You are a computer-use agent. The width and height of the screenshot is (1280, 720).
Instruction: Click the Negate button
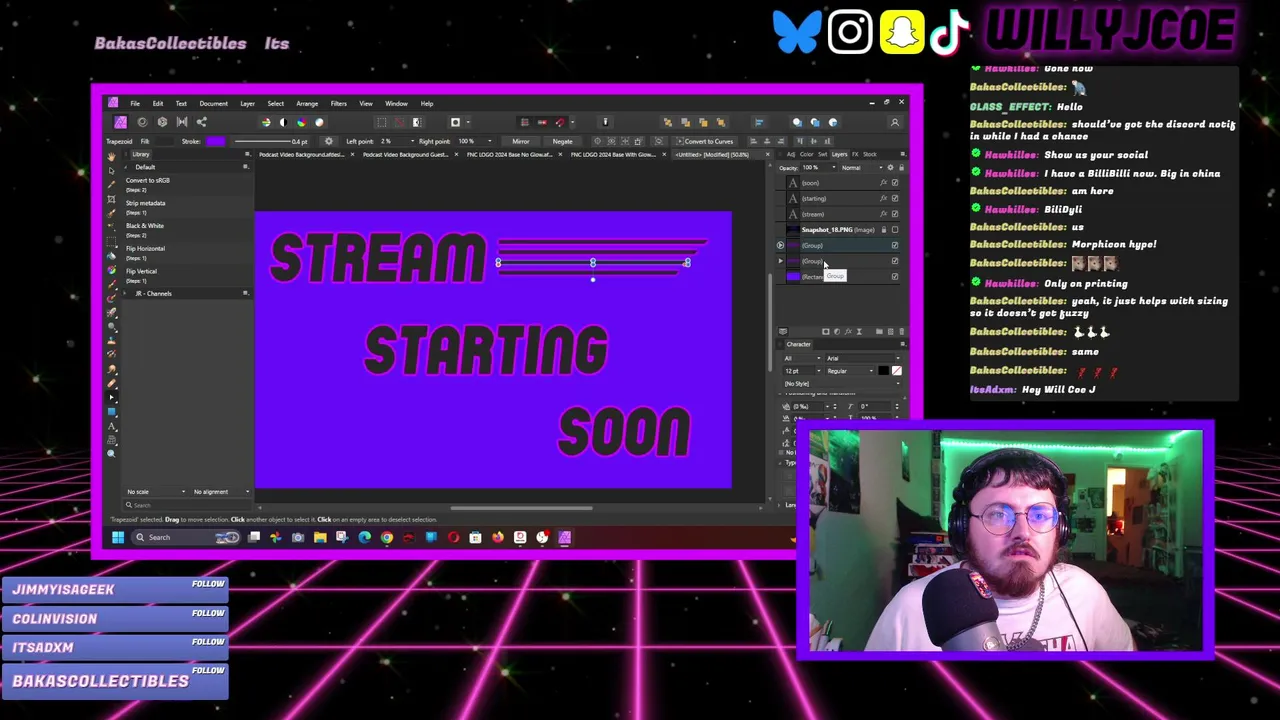point(562,141)
